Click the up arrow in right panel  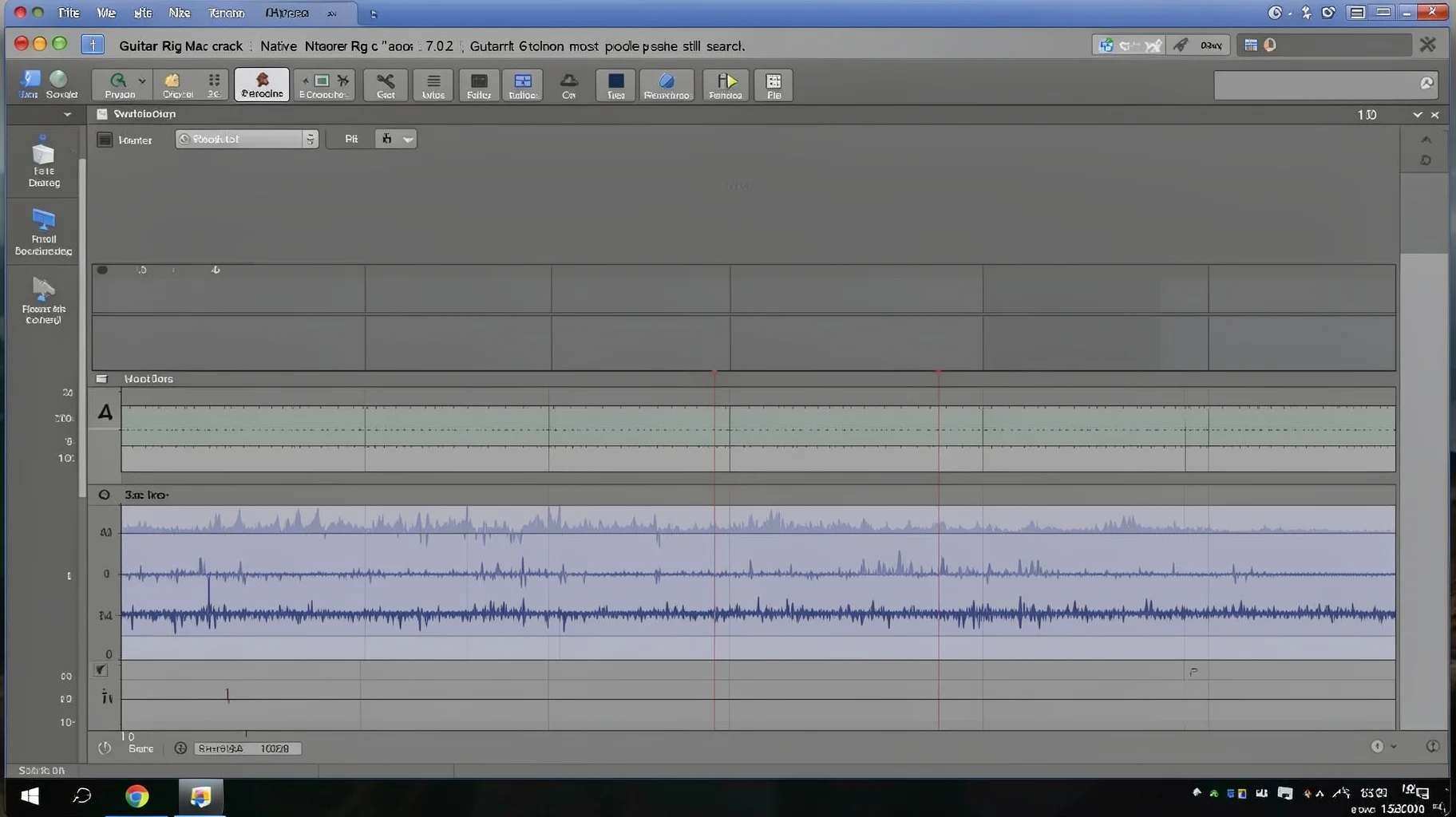point(1426,140)
